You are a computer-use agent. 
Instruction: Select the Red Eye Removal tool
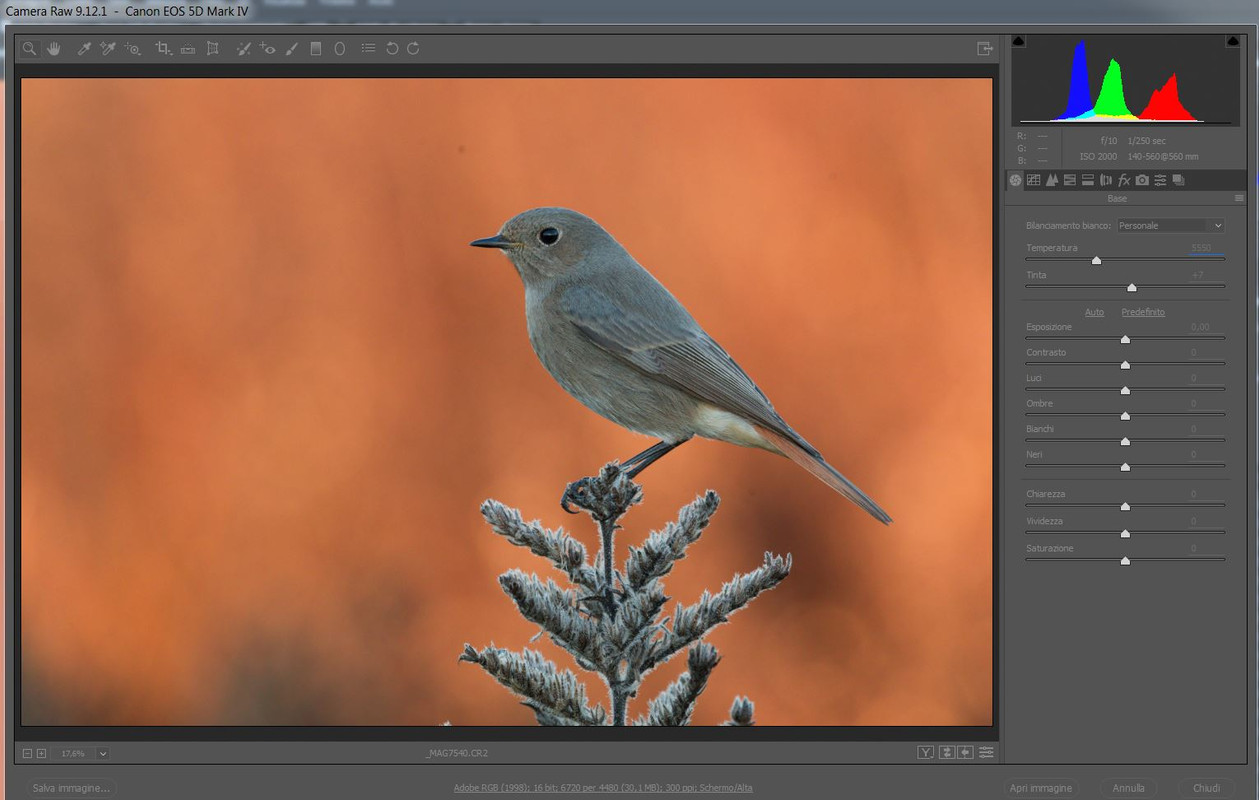pyautogui.click(x=267, y=48)
